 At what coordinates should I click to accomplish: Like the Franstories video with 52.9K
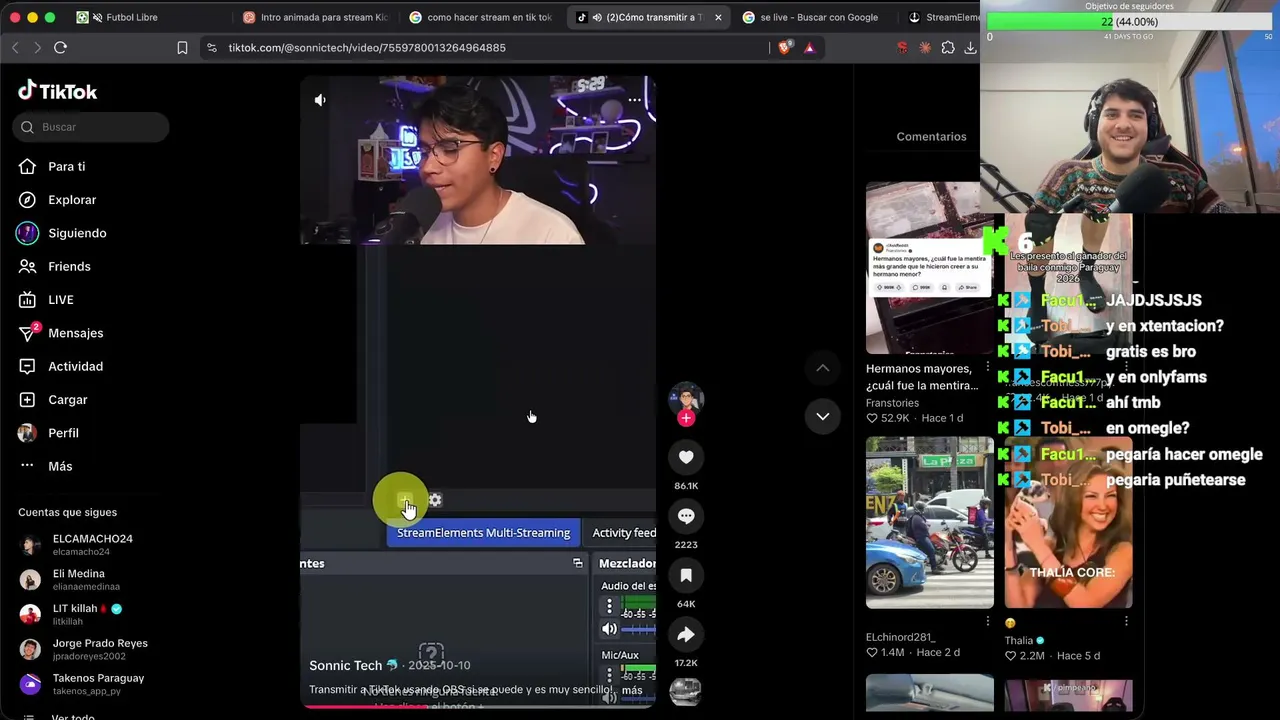coord(872,418)
